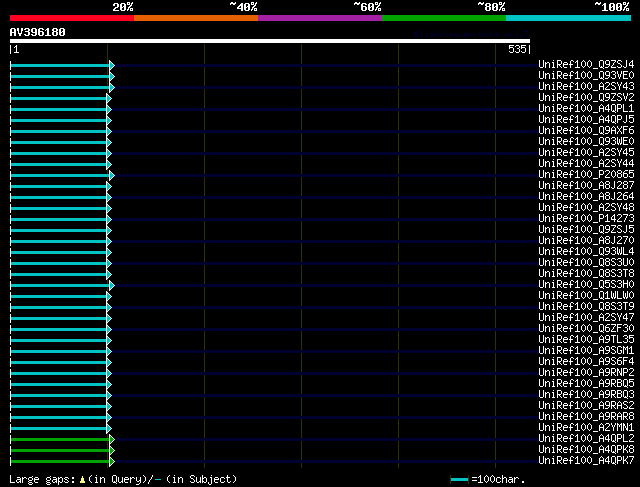The height and width of the screenshot is (487, 640).
Task: Open the UniRef100_A4QPK7 entry
Action: 586,461
